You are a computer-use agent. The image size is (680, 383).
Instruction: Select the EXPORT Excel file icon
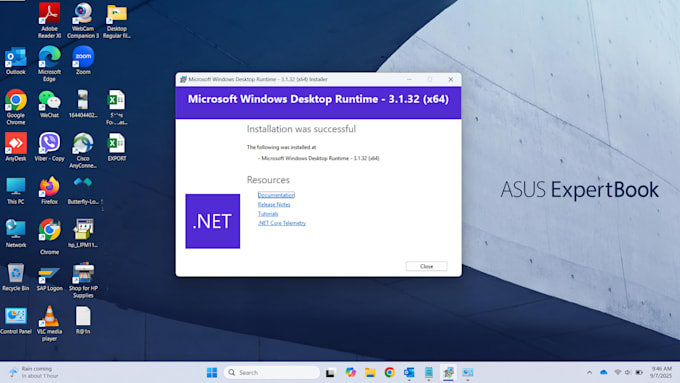coord(117,147)
